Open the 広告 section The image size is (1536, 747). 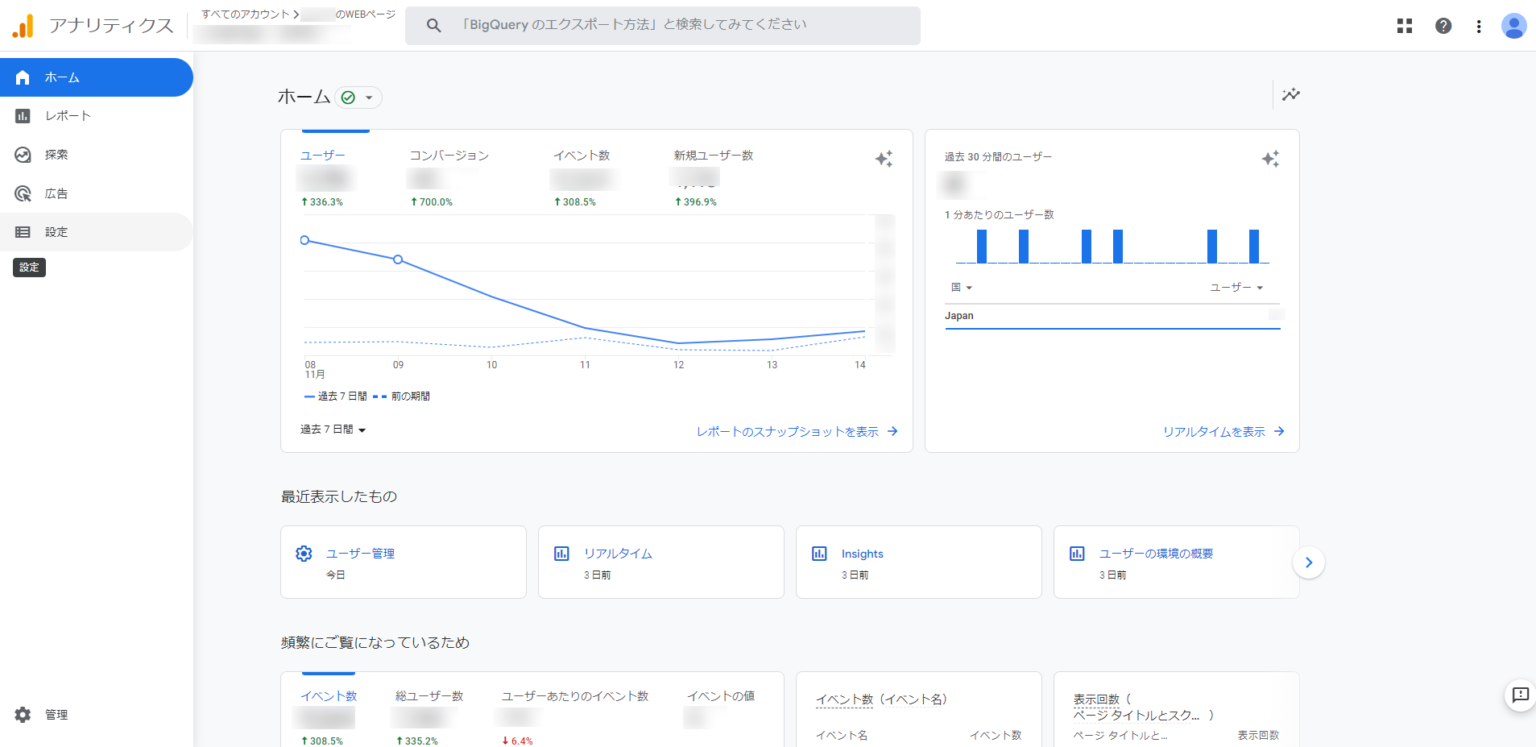click(55, 193)
